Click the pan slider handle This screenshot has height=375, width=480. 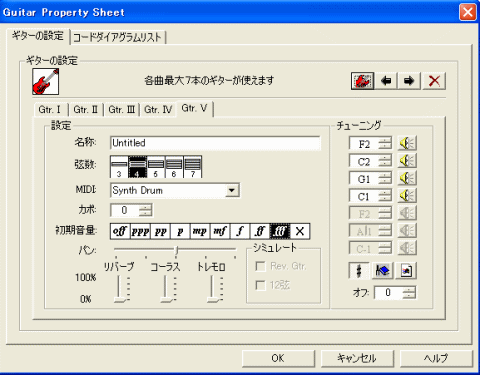pos(176,250)
